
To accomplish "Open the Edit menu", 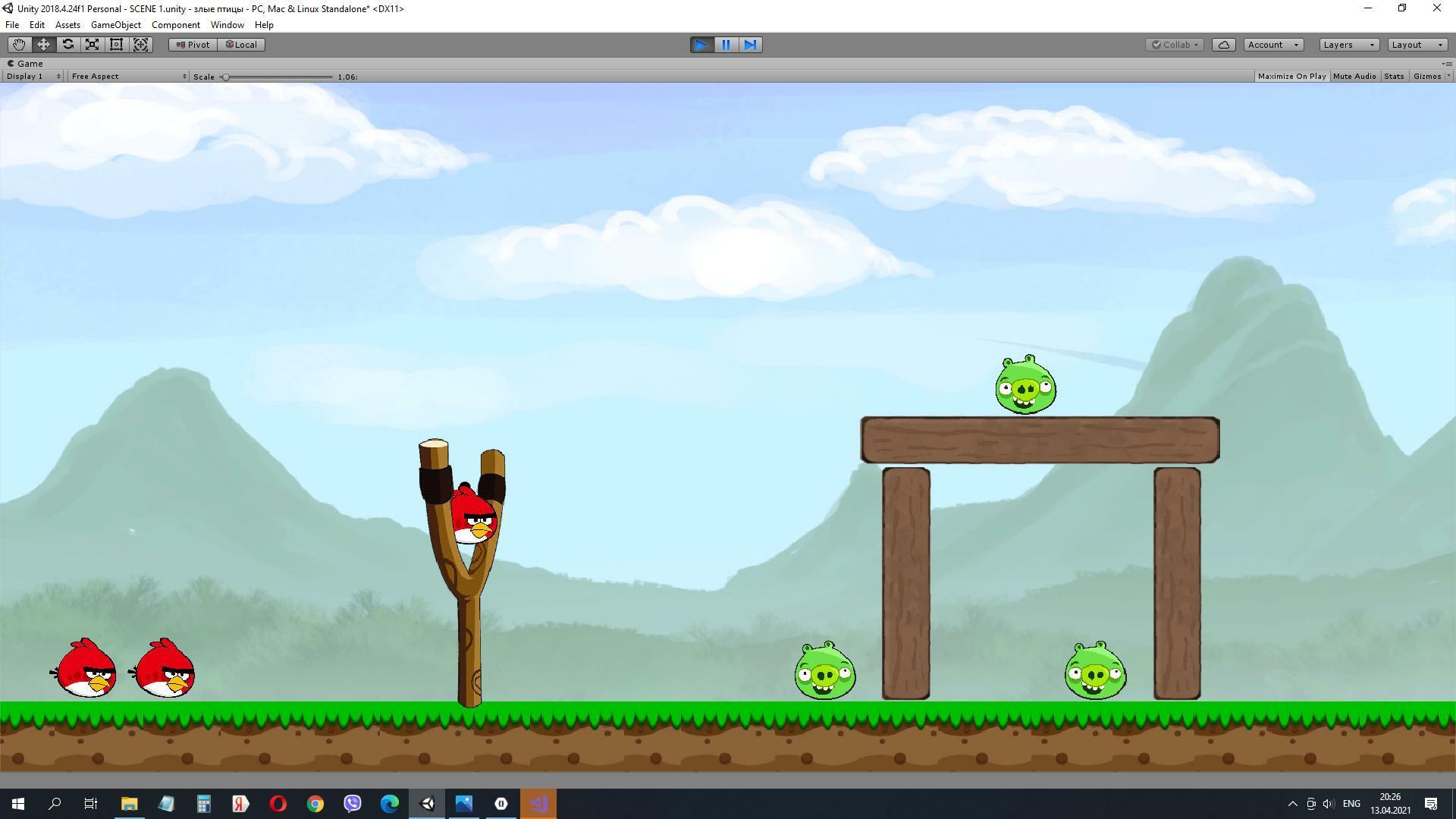I will [x=36, y=25].
